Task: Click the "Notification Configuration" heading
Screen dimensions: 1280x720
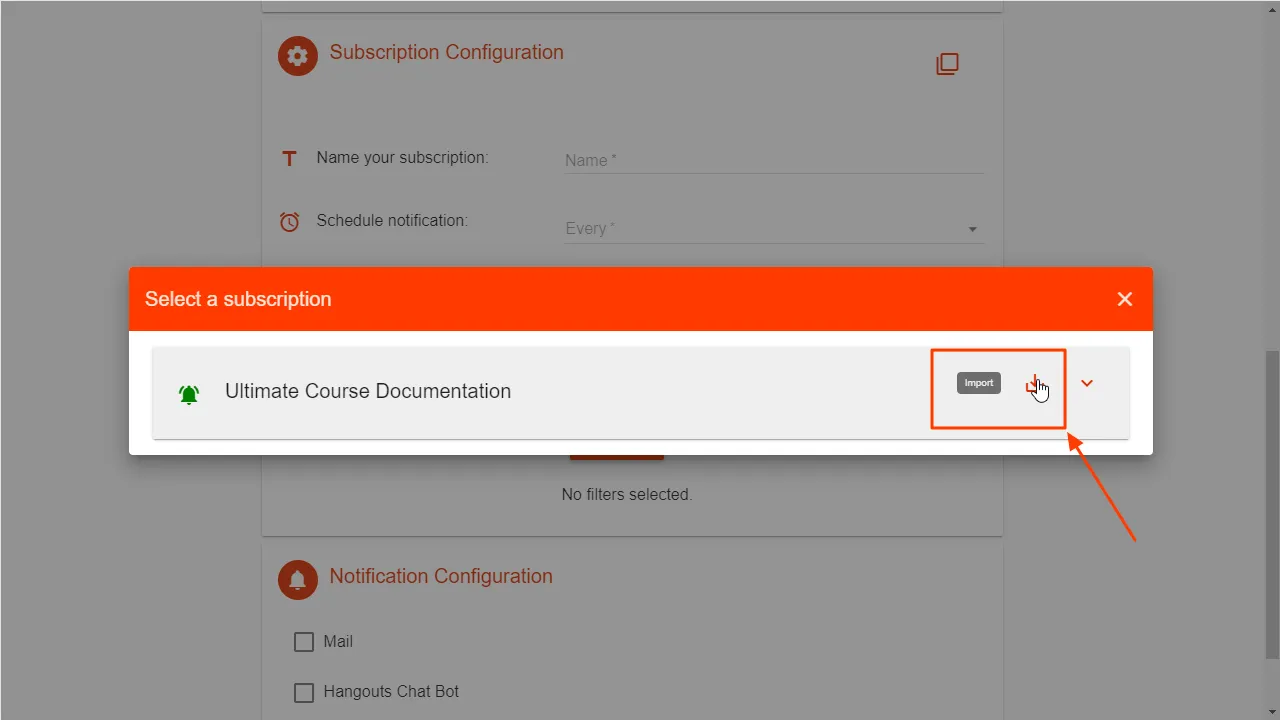Action: coord(441,576)
